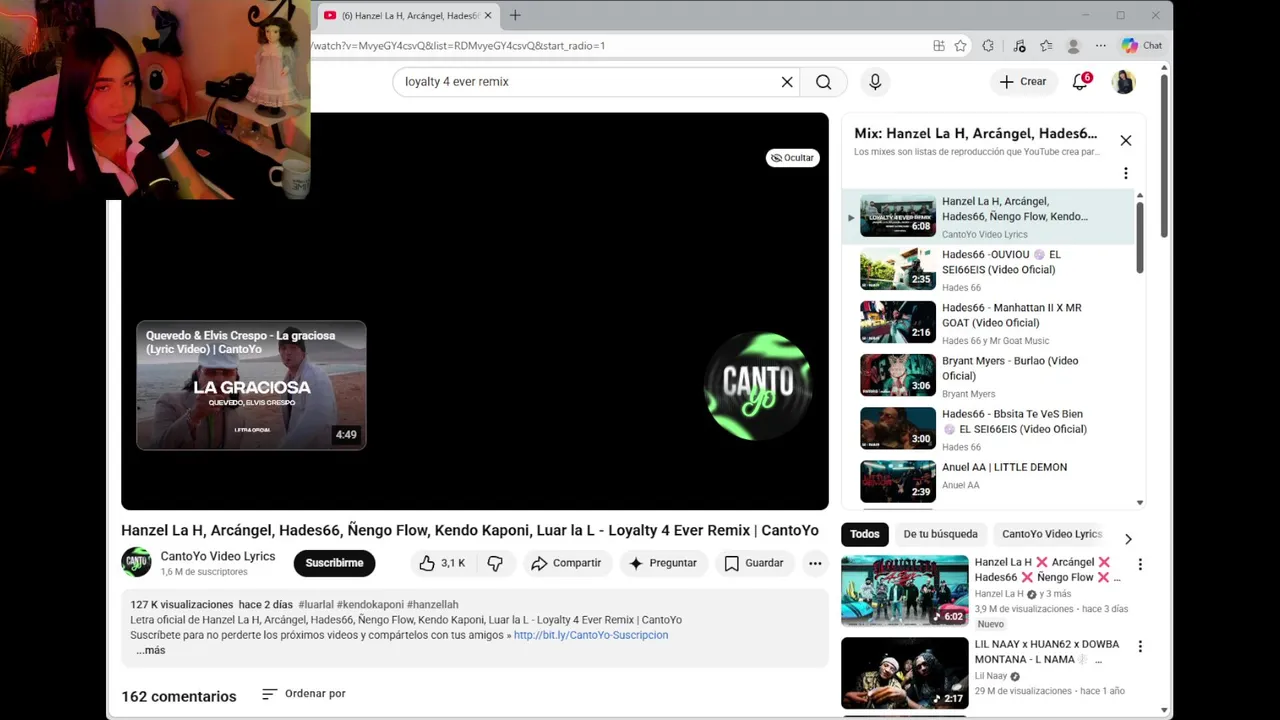Play Hades66 - OUVIOU playlist item

[x=988, y=269]
